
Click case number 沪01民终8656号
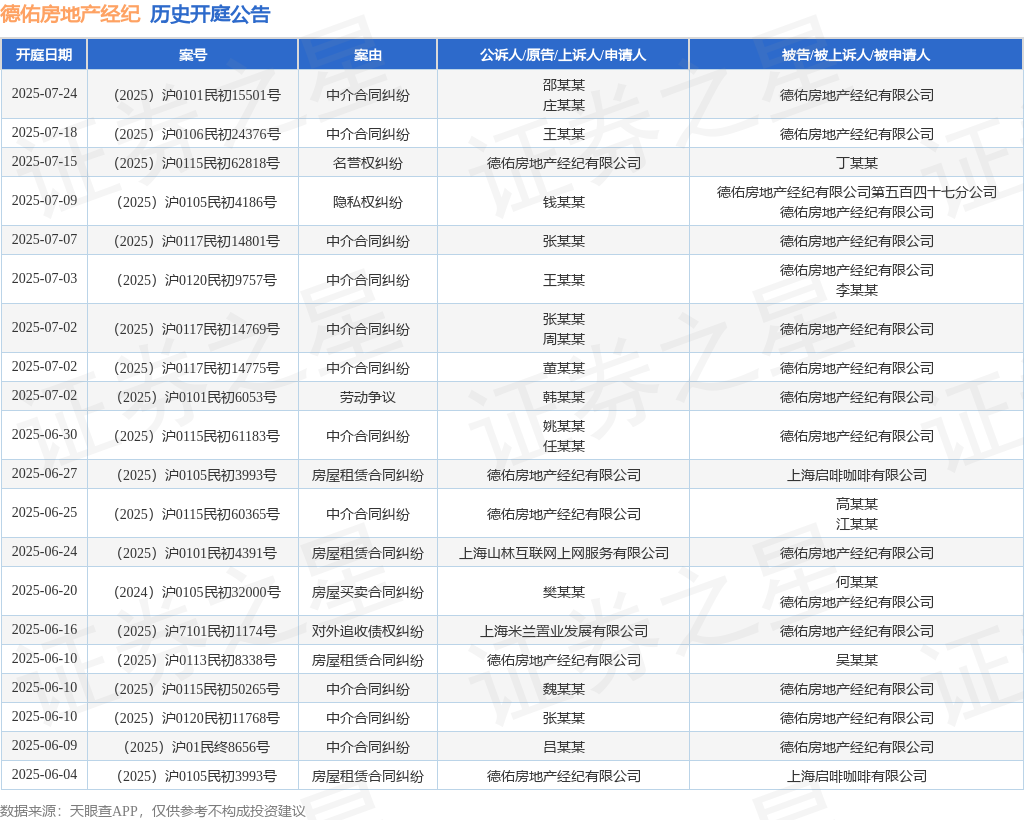(197, 748)
